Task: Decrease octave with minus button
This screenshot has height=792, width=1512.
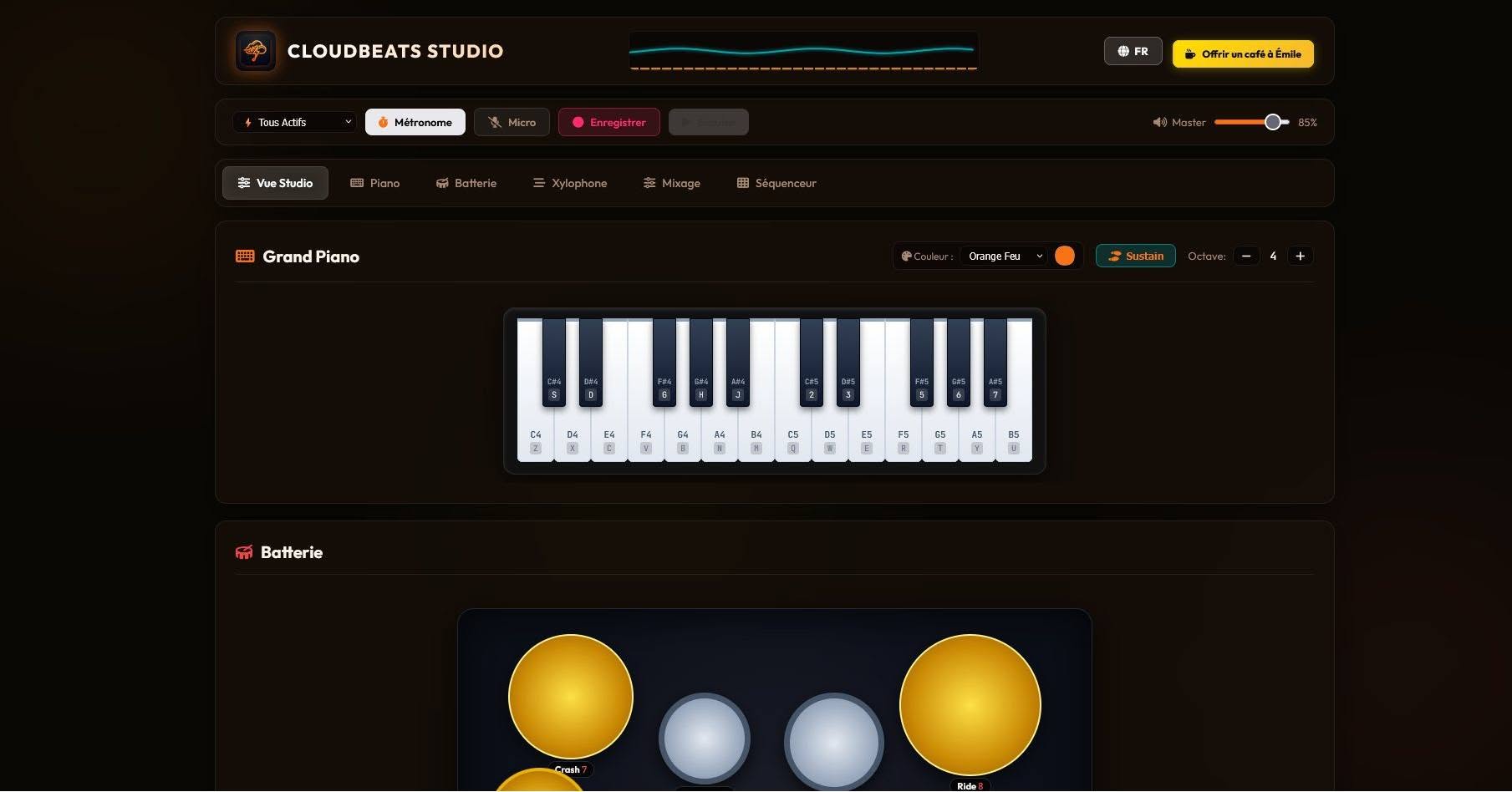Action: [x=1246, y=256]
